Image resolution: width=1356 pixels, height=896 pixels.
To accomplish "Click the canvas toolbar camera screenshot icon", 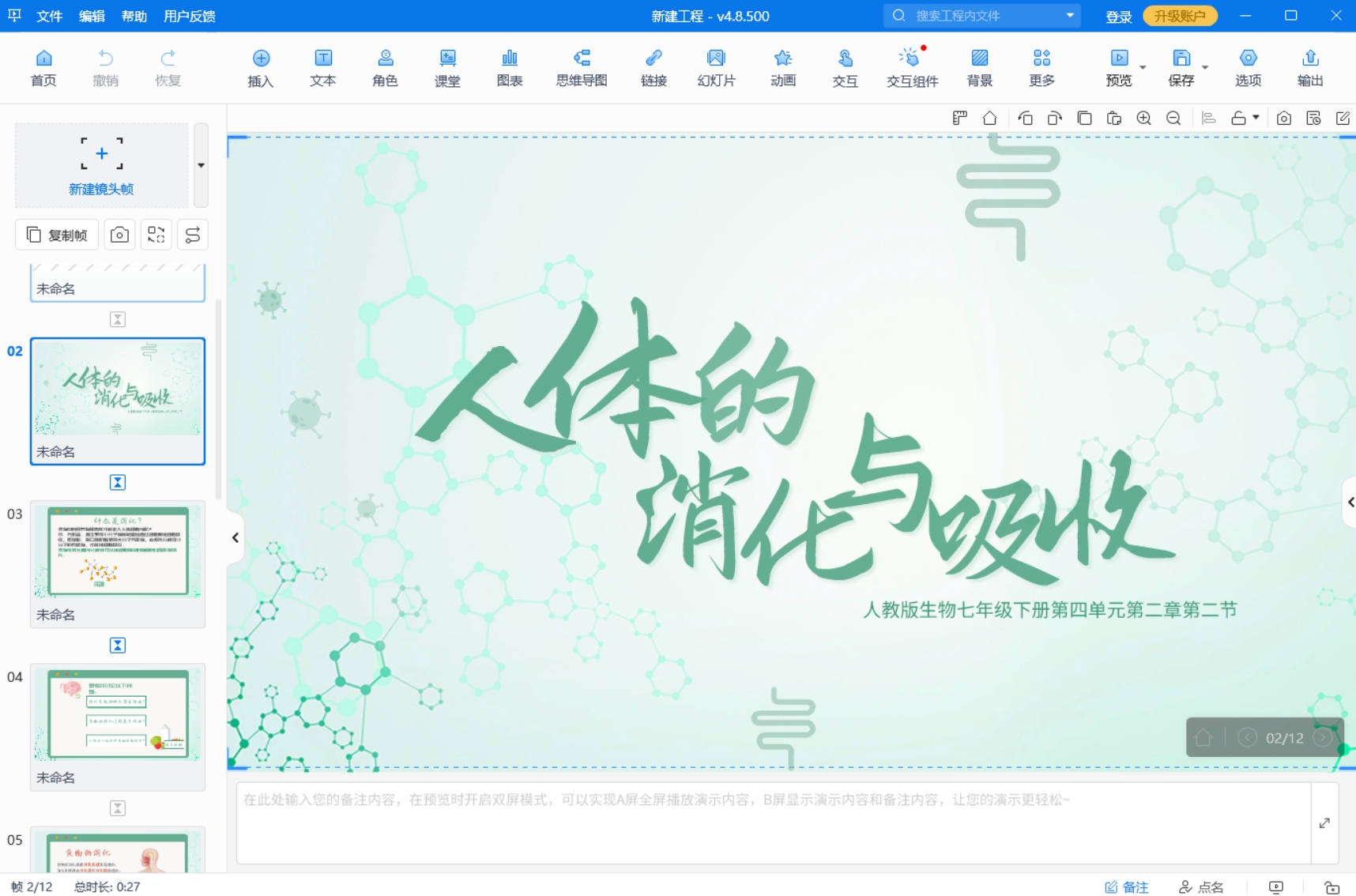I will click(x=1284, y=119).
